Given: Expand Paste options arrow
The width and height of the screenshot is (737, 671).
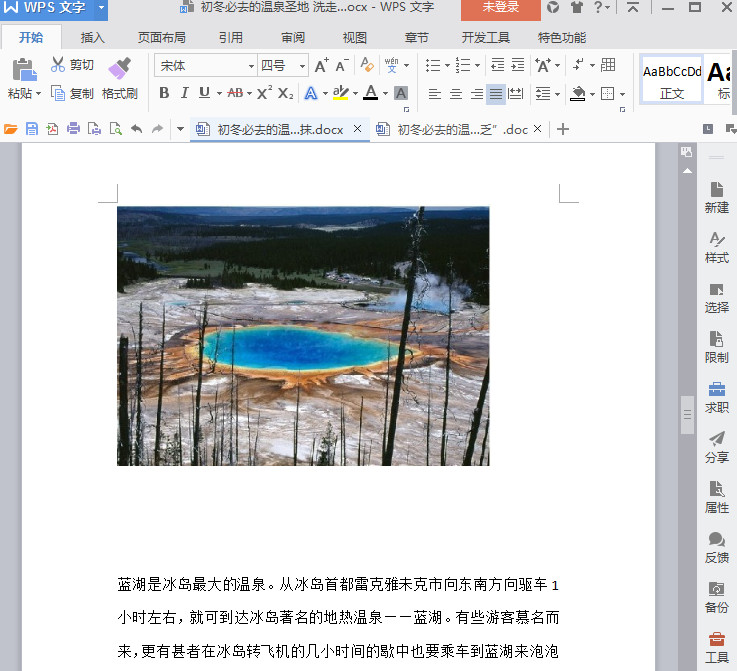Looking at the screenshot, I should click(39, 94).
